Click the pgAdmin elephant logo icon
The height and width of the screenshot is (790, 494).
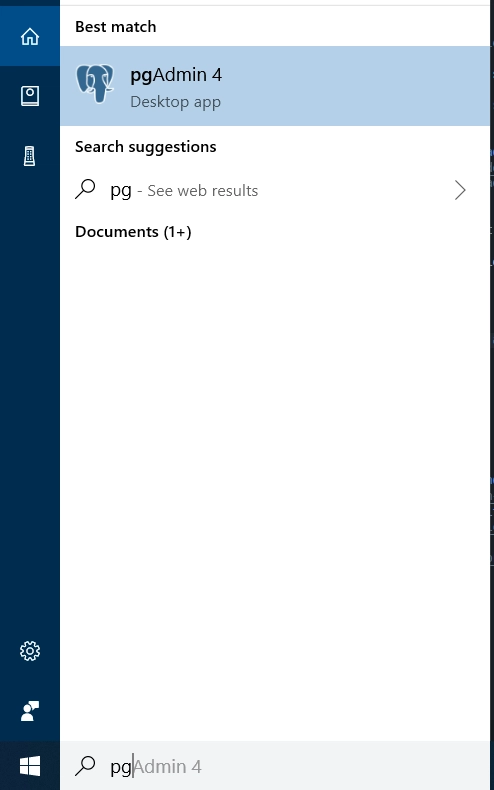(x=95, y=84)
